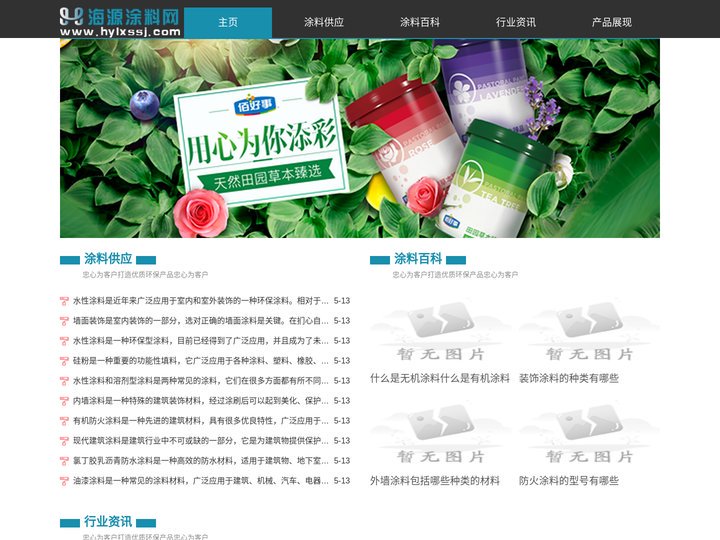Viewport: 720px width, 540px height.
Task: Click paint-roller icon beside 水性涂料和溶剂型涂料 row
Action: [x=64, y=381]
